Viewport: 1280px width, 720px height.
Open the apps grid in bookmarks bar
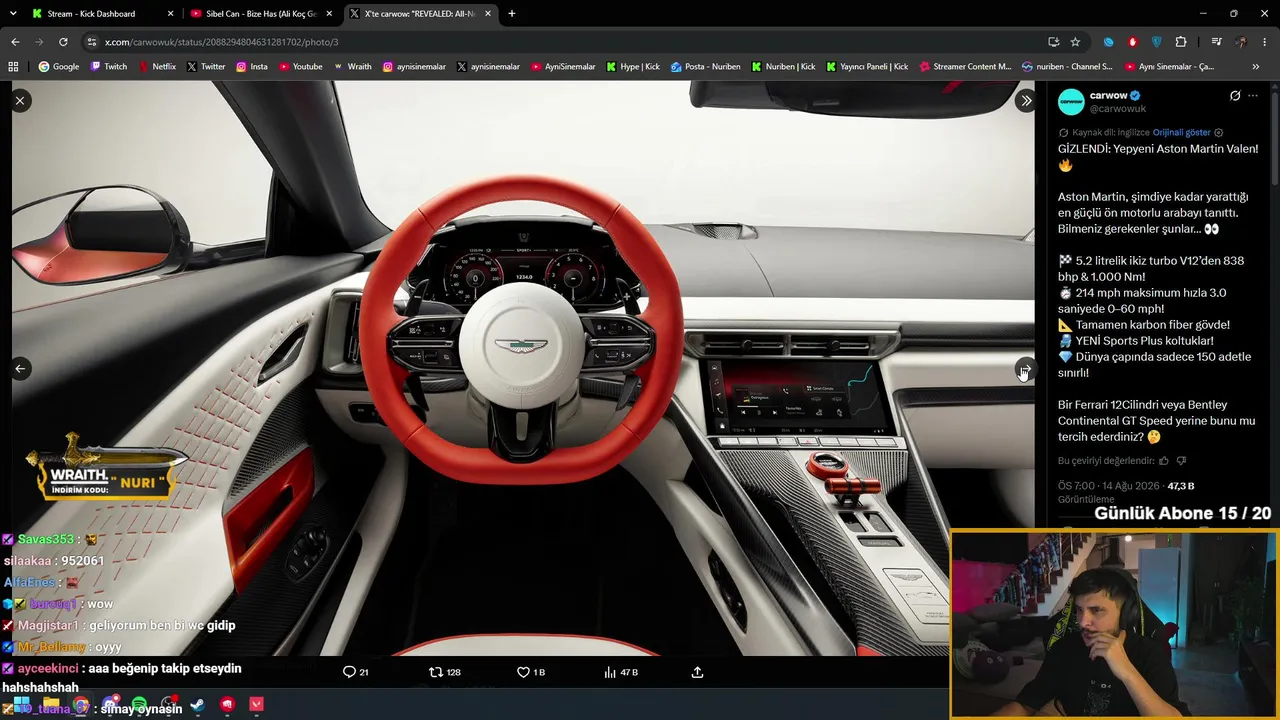pos(13,67)
